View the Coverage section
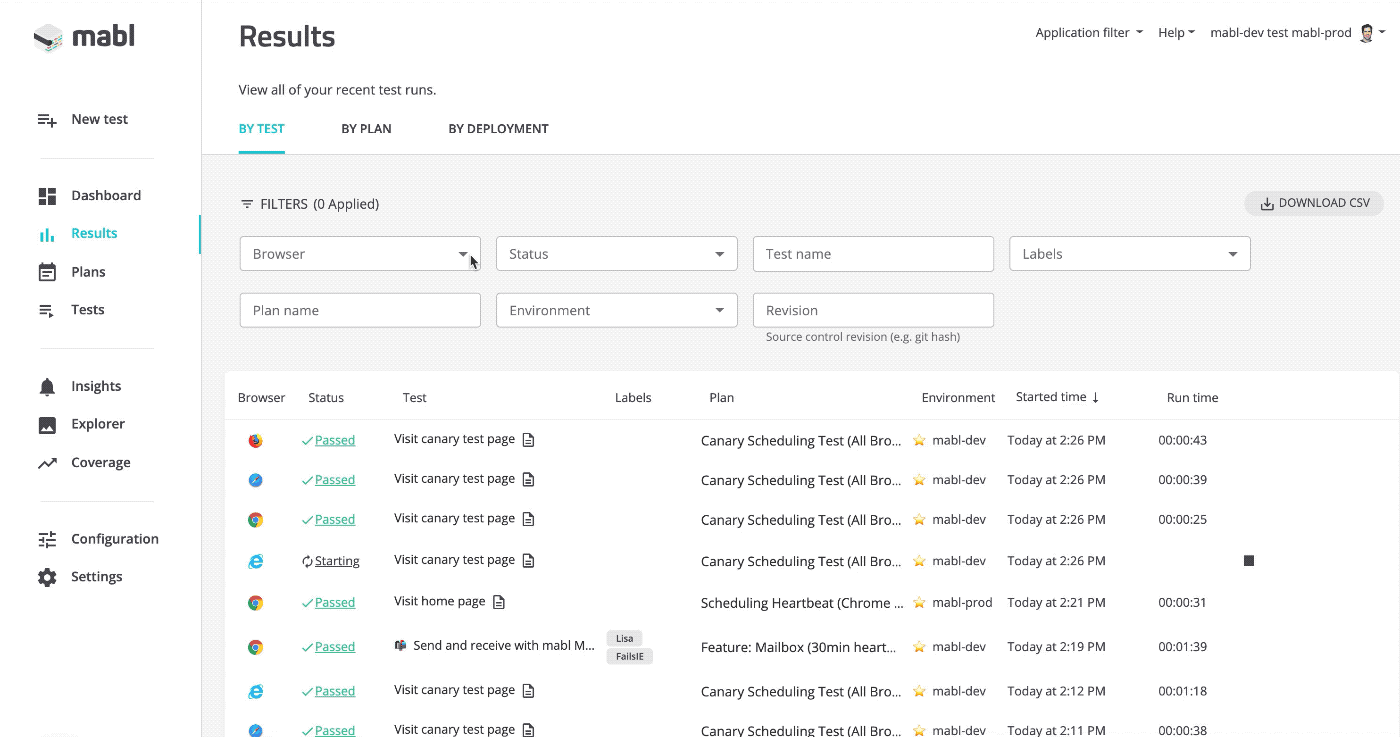 [x=100, y=462]
